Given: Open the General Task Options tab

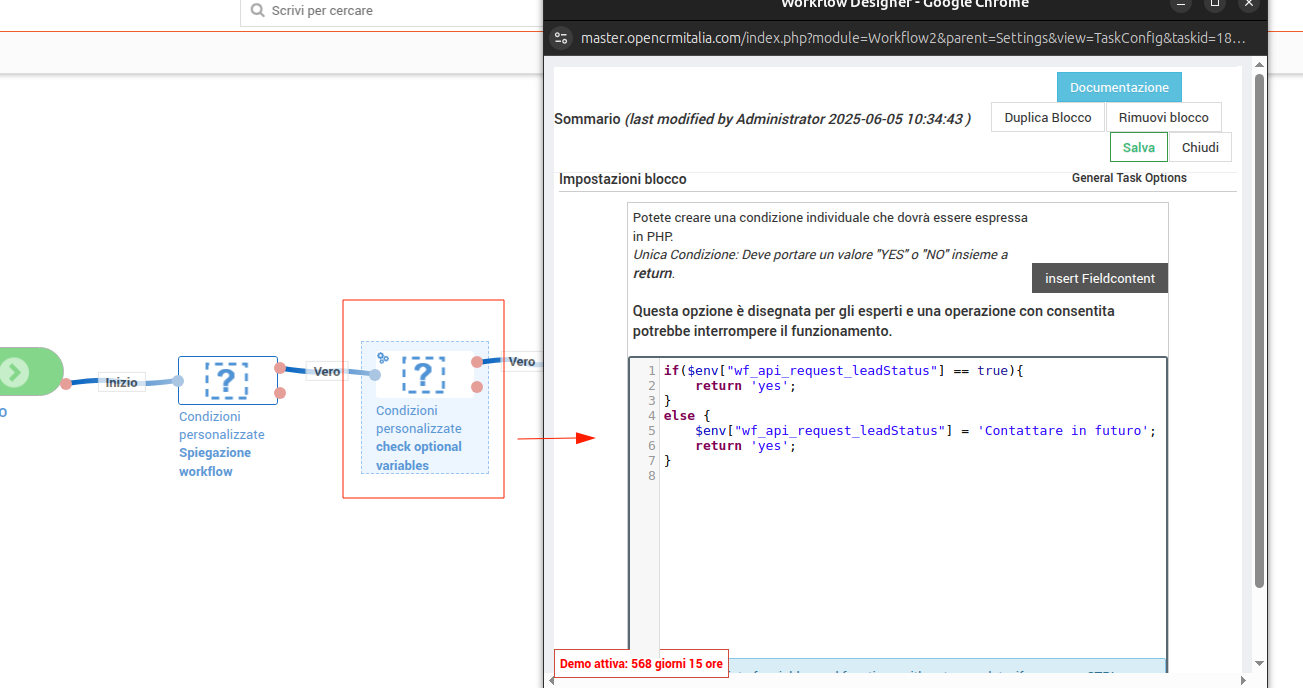Looking at the screenshot, I should click(x=1129, y=178).
